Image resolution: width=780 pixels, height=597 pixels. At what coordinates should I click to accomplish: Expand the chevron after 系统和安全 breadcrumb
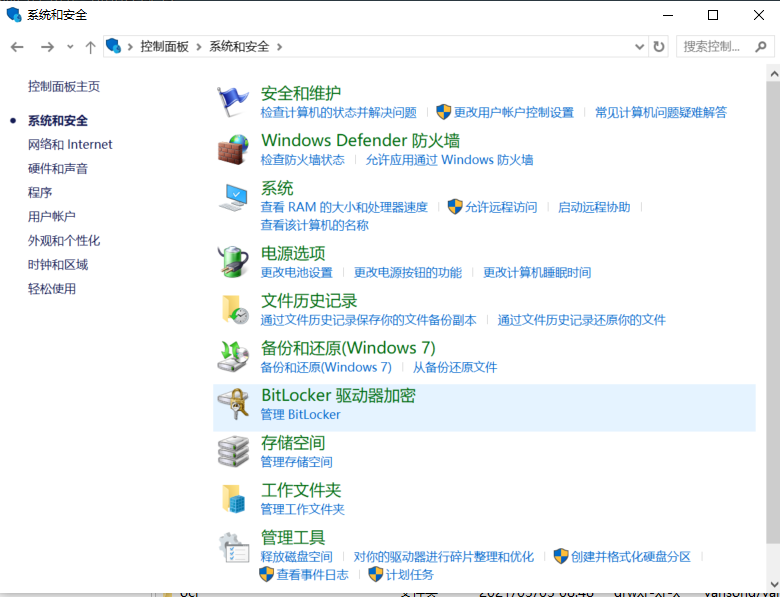point(280,47)
